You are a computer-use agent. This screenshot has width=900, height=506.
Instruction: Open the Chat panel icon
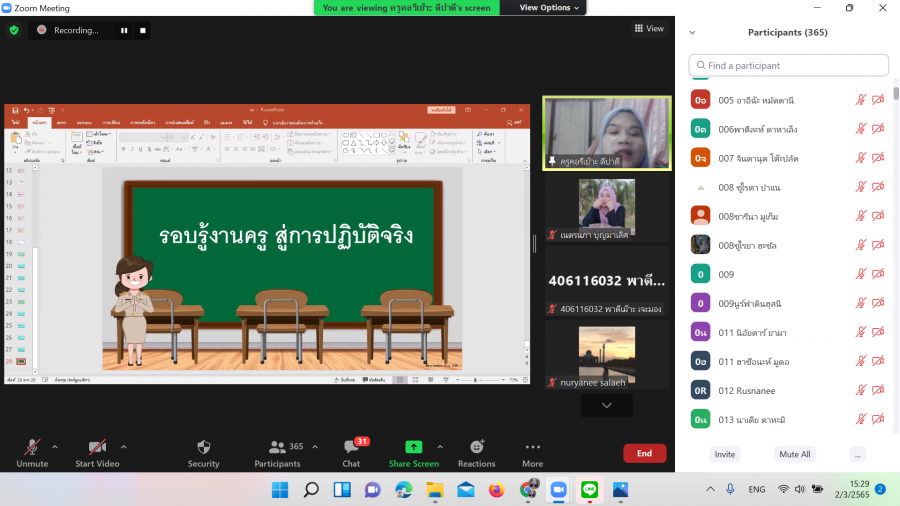click(x=351, y=447)
